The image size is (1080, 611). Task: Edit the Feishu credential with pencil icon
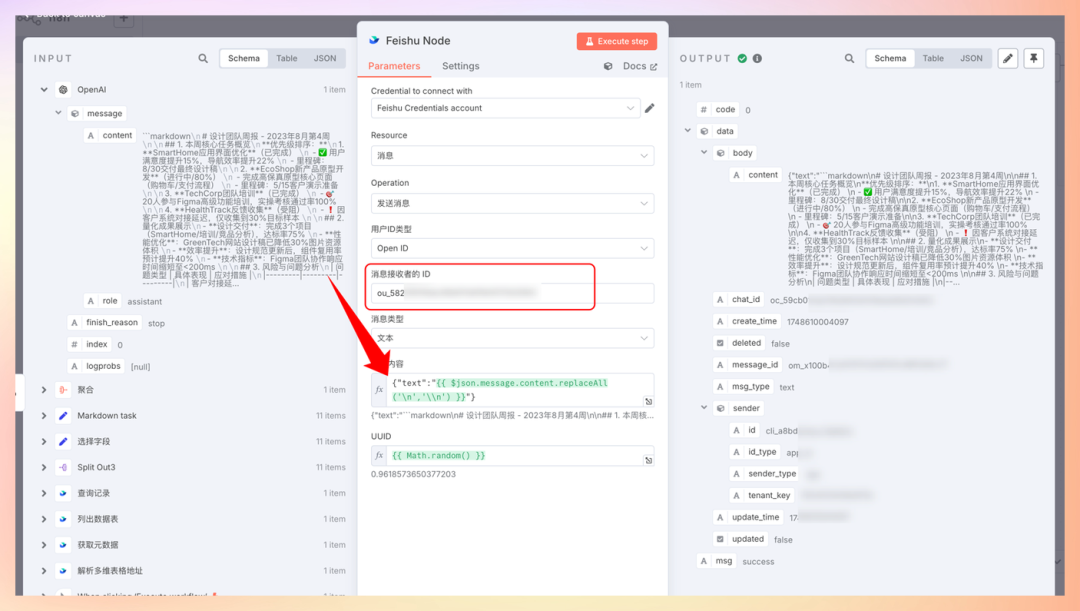650,108
